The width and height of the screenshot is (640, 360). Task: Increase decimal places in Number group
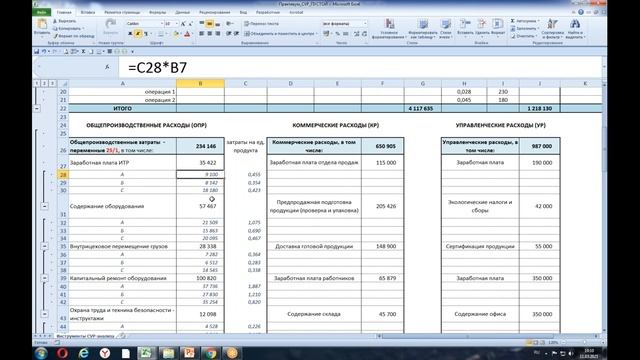pos(356,33)
